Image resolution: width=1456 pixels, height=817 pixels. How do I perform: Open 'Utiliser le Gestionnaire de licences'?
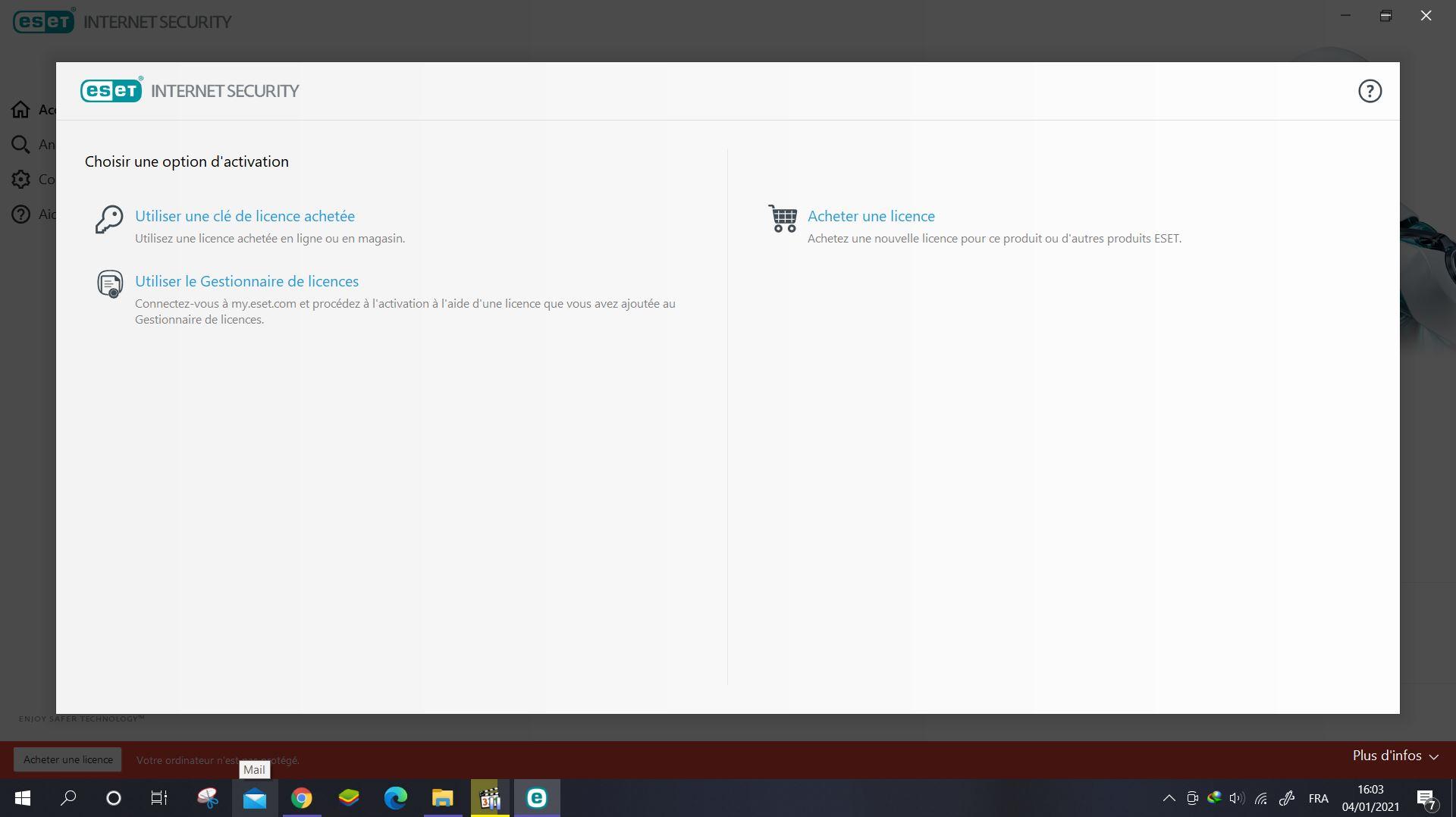coord(246,281)
